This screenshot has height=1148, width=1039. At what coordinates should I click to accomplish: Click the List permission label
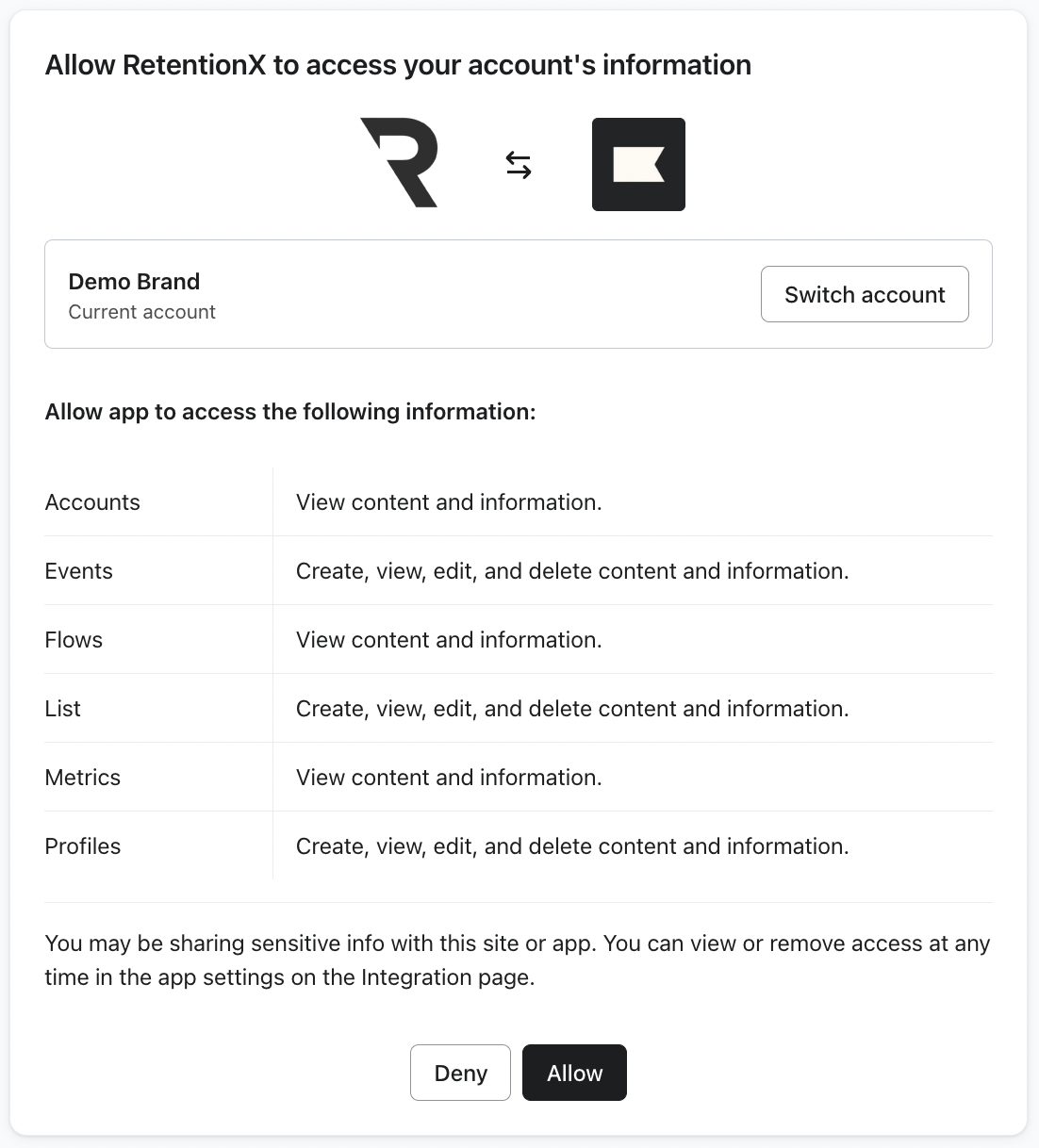(x=62, y=709)
